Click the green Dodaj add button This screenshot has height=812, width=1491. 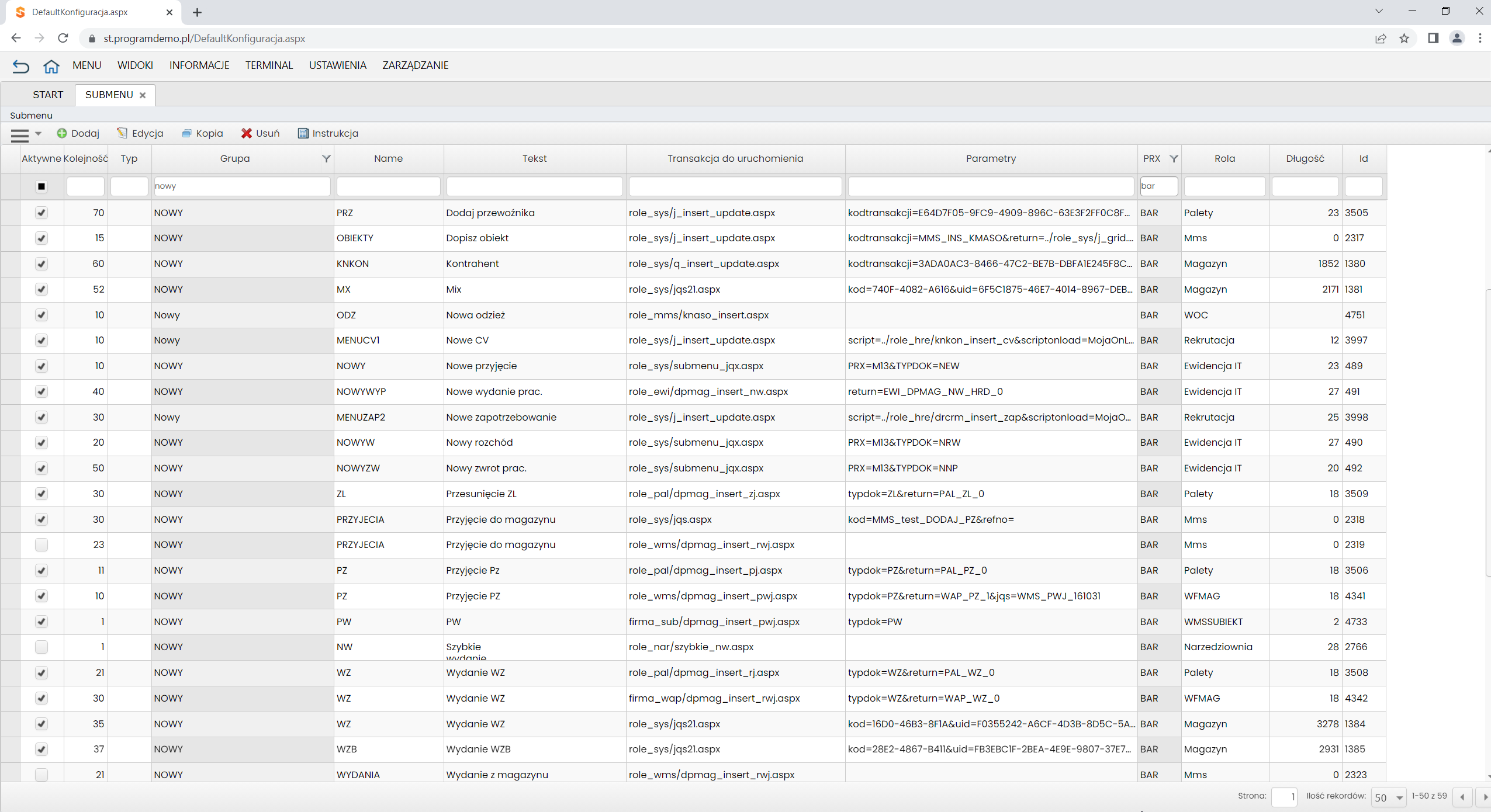click(x=78, y=133)
